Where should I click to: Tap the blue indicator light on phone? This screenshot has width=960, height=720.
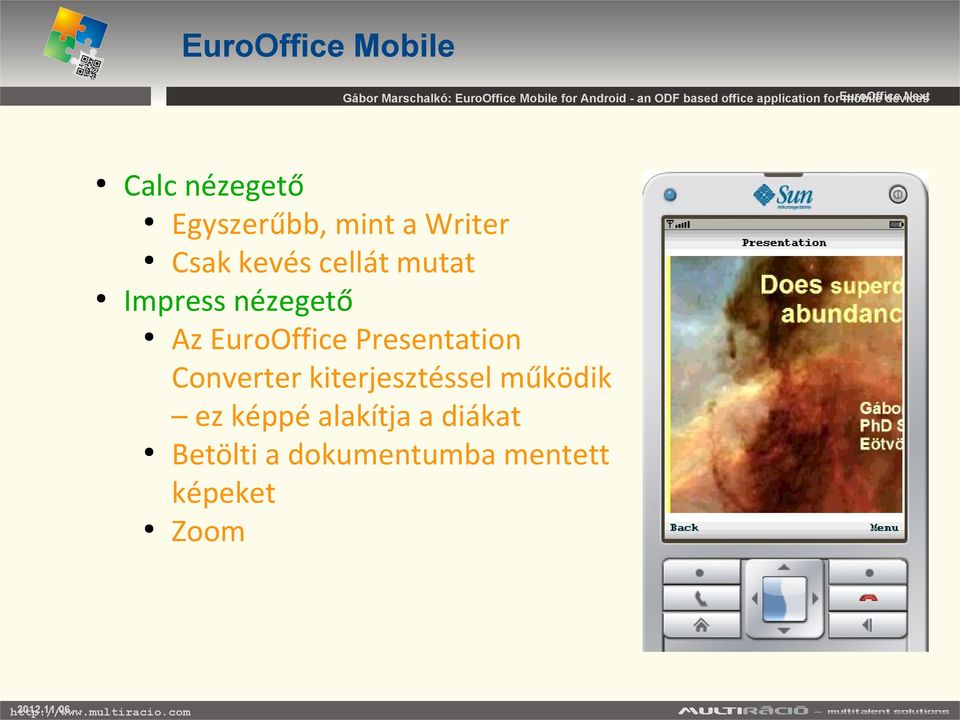point(670,195)
